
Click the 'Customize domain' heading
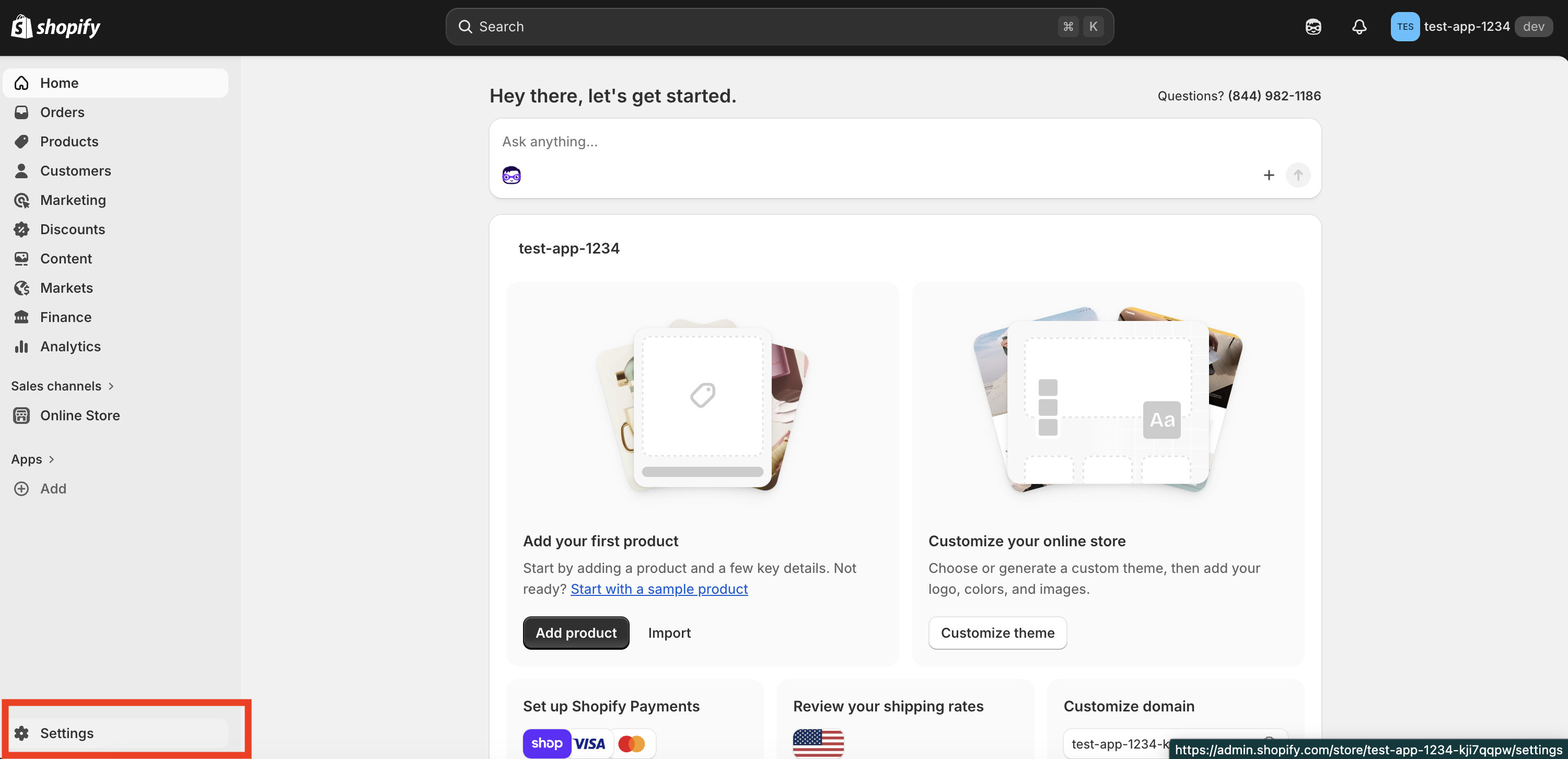tap(1129, 706)
